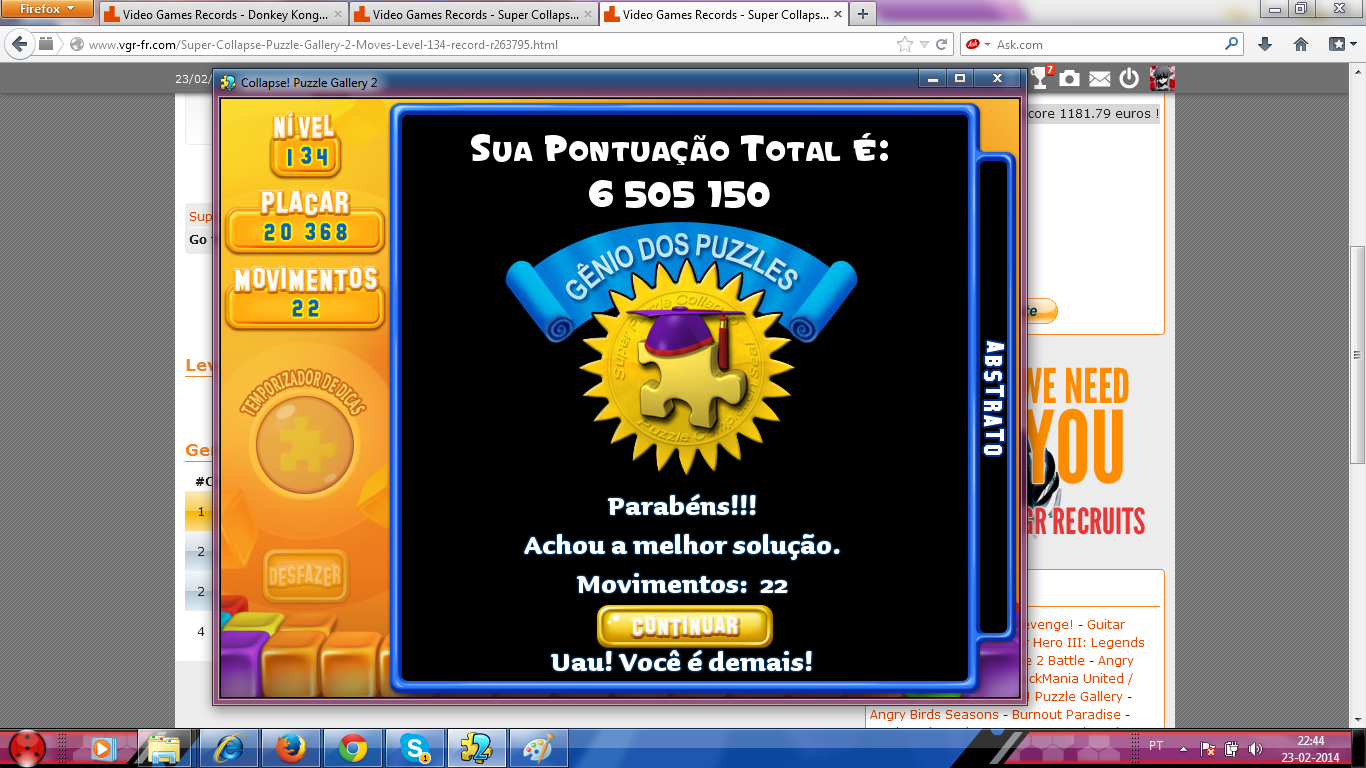1366x768 pixels.
Task: Click the Firefox downloads arrow icon
Action: point(1265,44)
